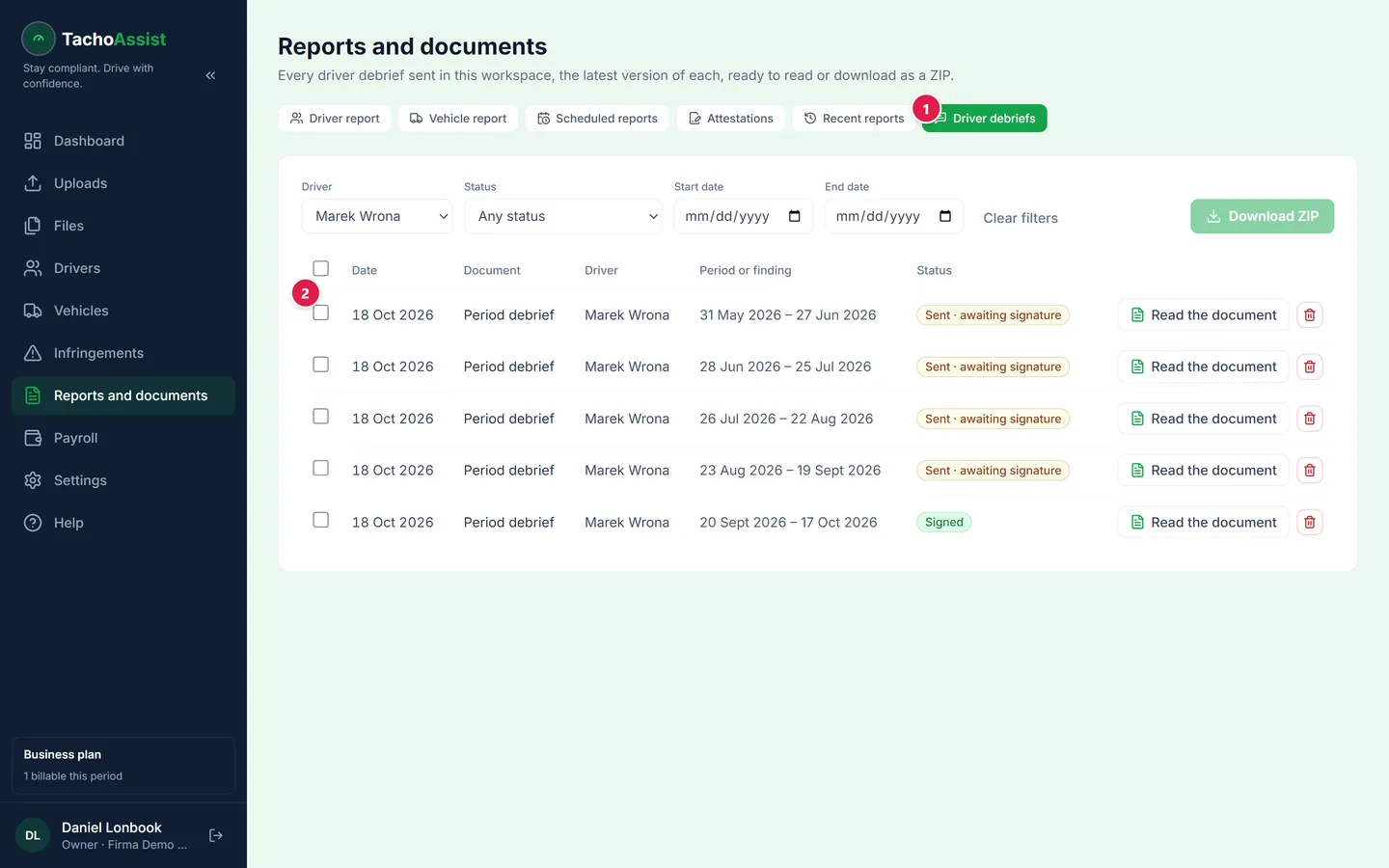Check the row for 20 Sept 2026 – 17 Oct 2026
The width and height of the screenshot is (1389, 868).
pyautogui.click(x=321, y=520)
